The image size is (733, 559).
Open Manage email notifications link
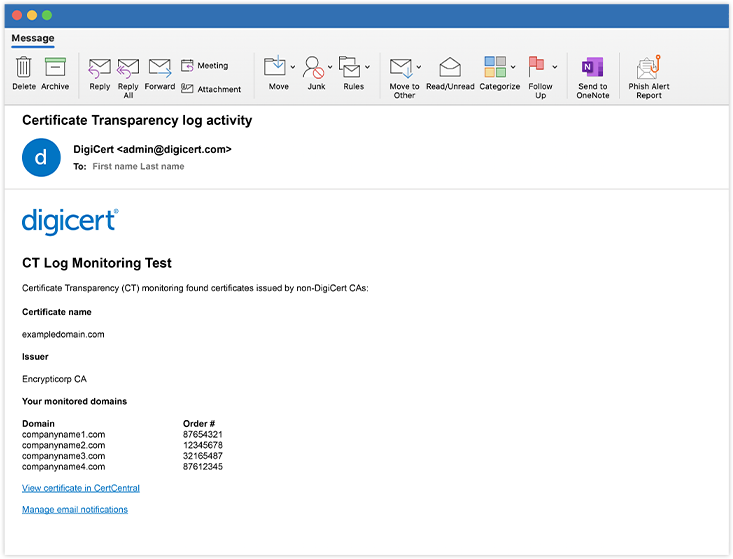75,509
